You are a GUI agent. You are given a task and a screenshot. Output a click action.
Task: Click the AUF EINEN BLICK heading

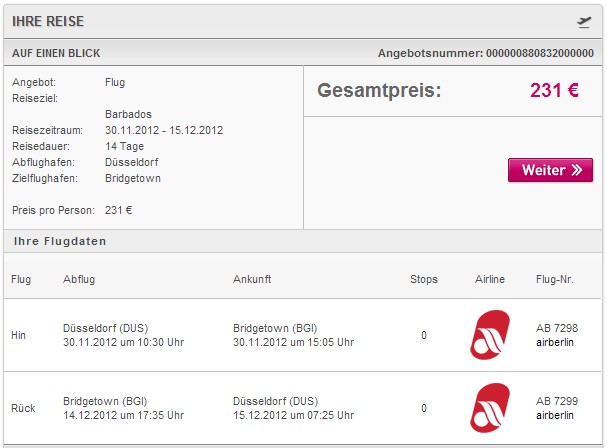[56, 53]
